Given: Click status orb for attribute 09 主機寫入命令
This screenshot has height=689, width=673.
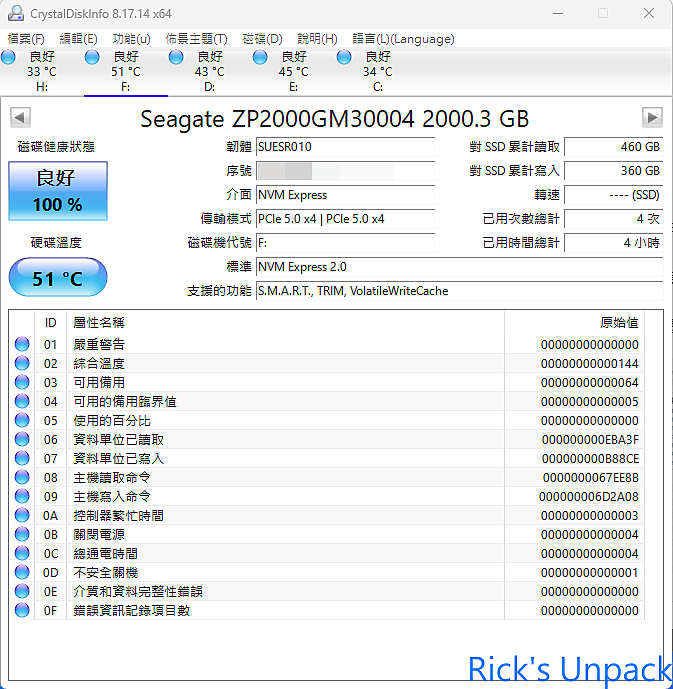Looking at the screenshot, I should pos(22,496).
